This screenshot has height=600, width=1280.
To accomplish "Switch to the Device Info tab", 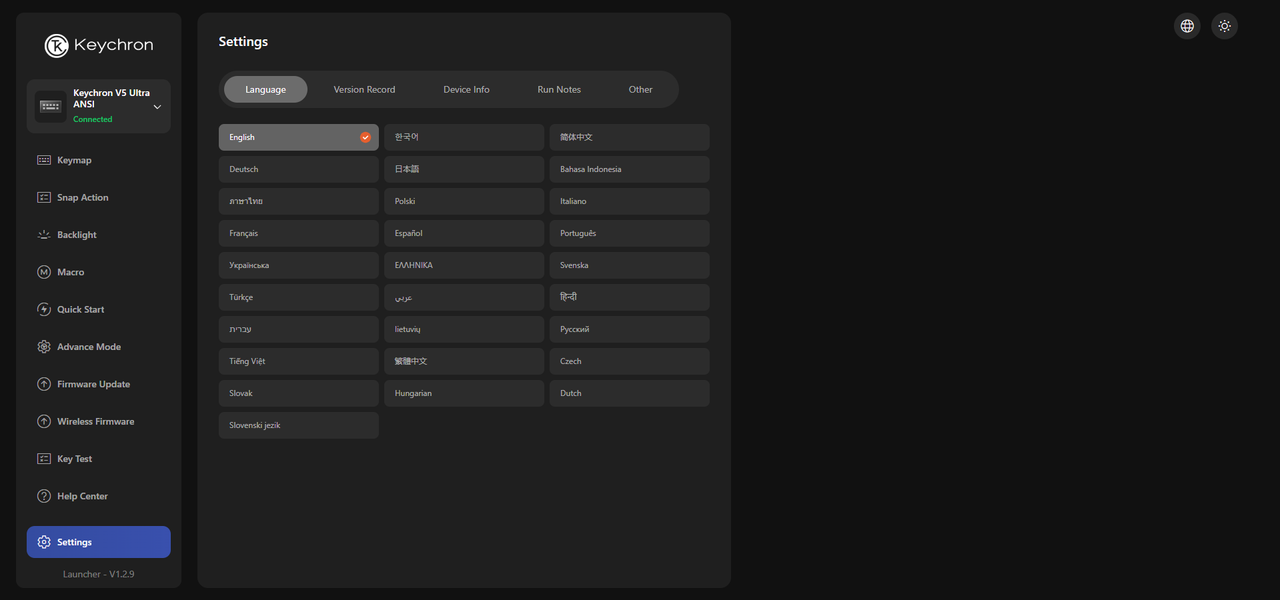I will pyautogui.click(x=466, y=89).
